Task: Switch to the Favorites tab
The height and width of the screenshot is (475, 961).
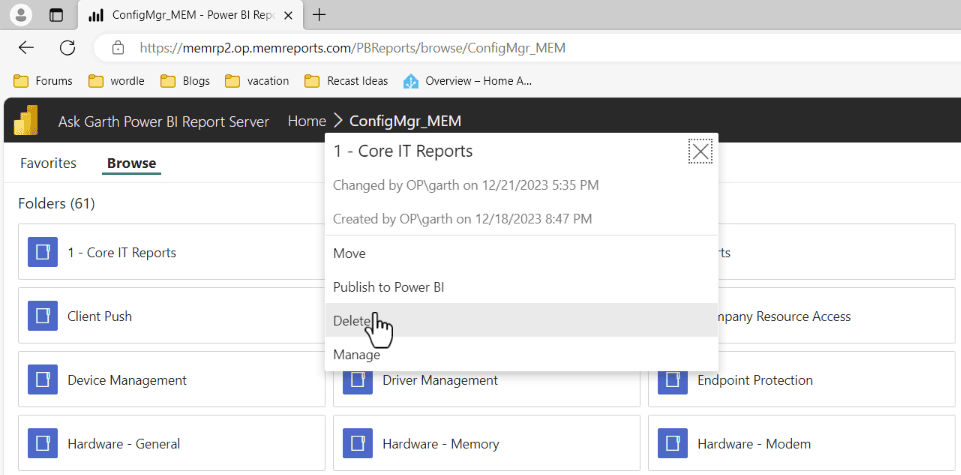Action: pos(48,163)
